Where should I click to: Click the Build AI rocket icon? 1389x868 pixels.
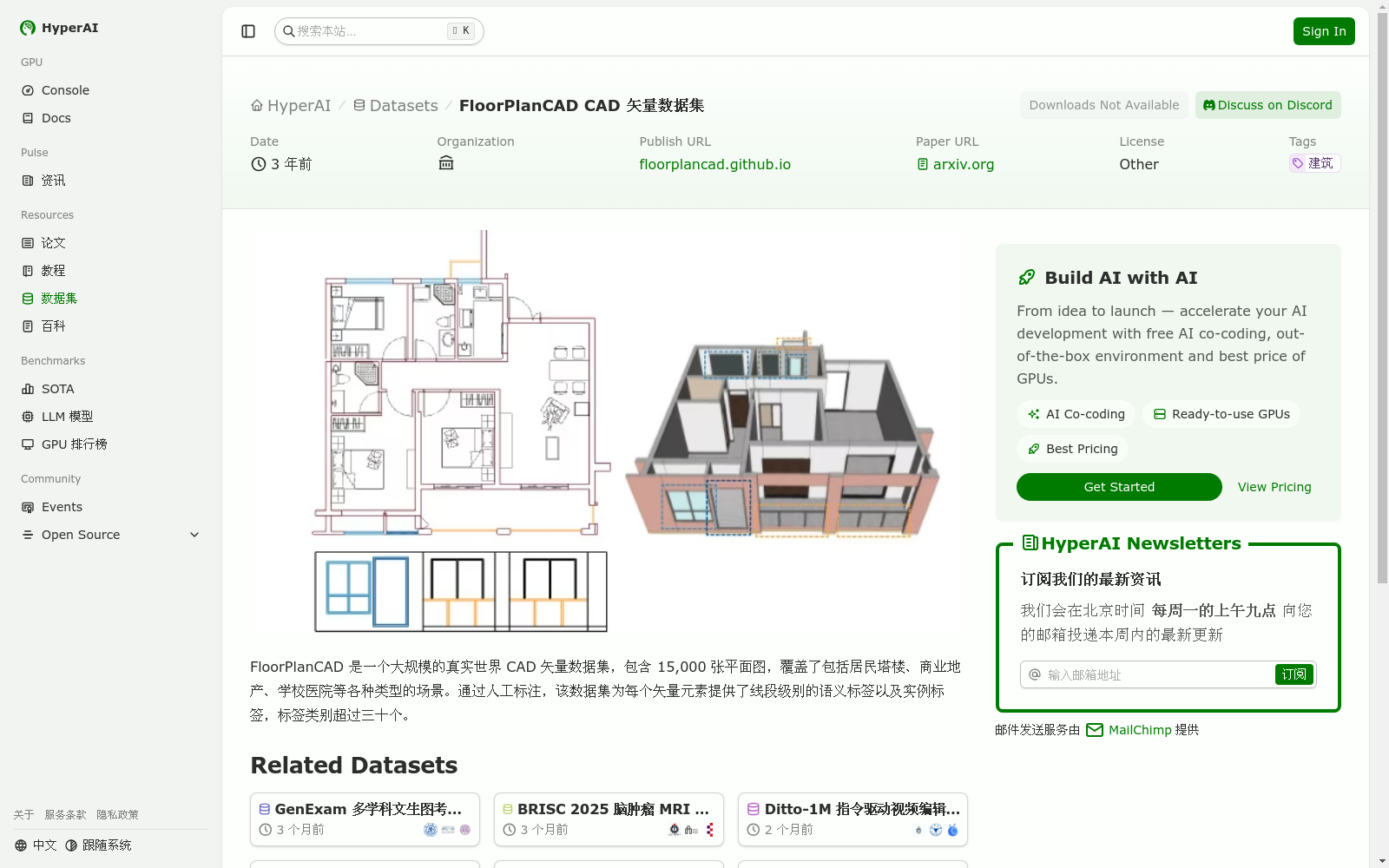coord(1027,278)
